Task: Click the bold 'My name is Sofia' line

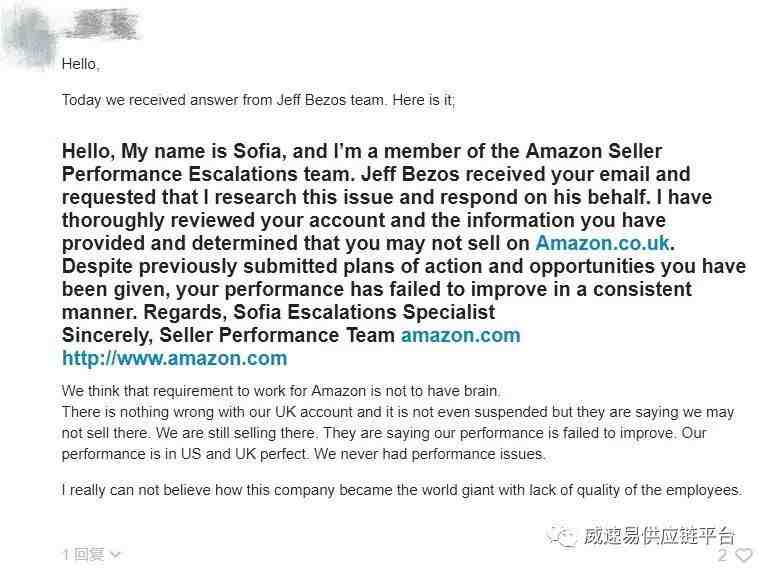Action: (x=362, y=151)
